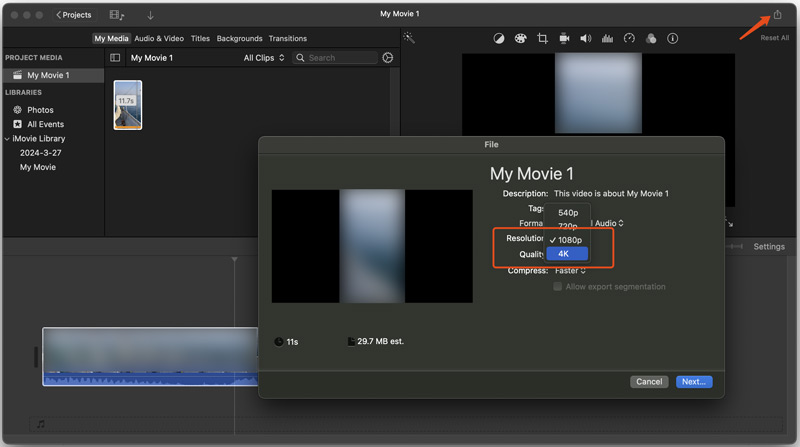
Task: Enable Allow export segmentation checkbox
Action: pyautogui.click(x=558, y=287)
